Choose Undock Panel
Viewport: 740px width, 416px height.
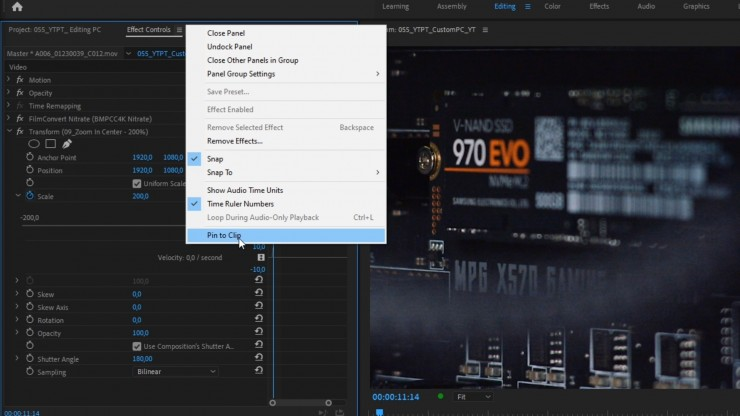[x=286, y=46]
